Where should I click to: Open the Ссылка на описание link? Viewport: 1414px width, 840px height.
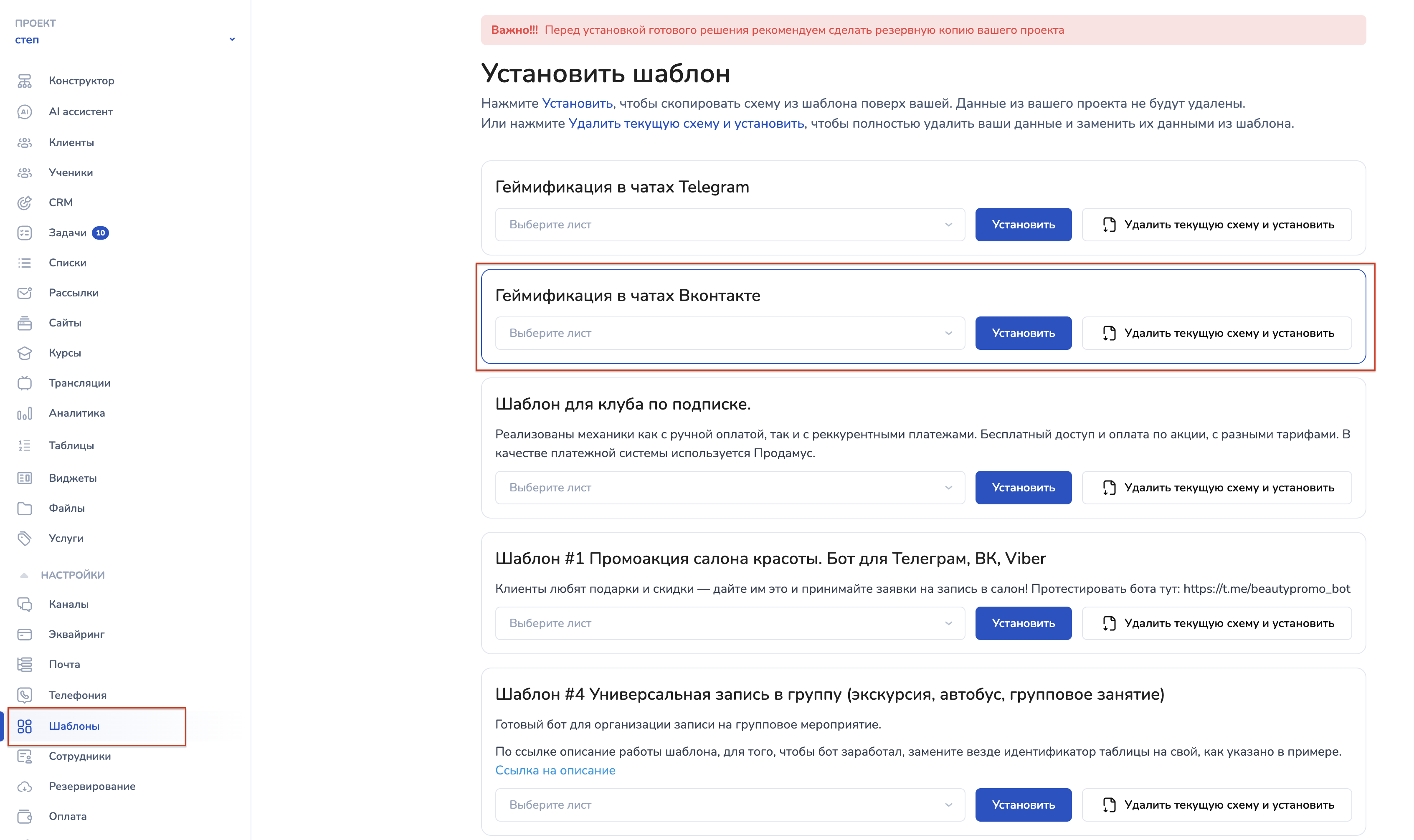(x=555, y=770)
